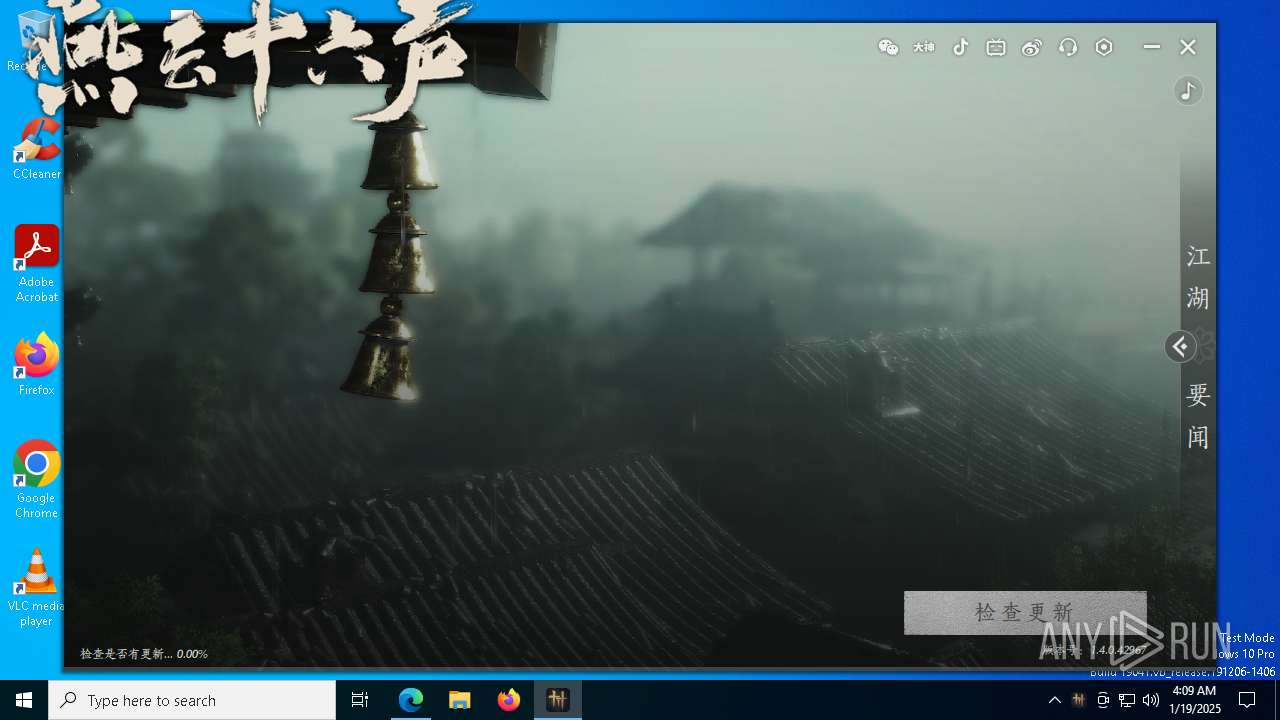Click the taskbar search box
Screen dimensions: 1280x720
192,700
